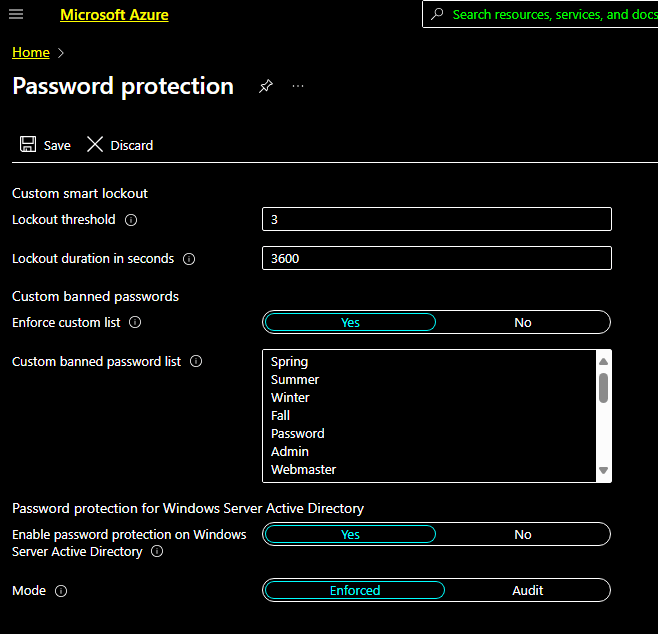Set Enforce custom list to No
This screenshot has height=634, width=658.
(522, 322)
